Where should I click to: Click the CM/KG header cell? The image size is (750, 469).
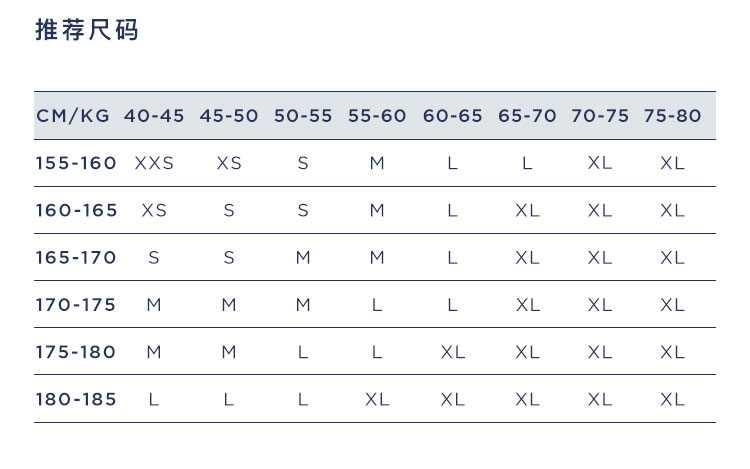coord(73,116)
